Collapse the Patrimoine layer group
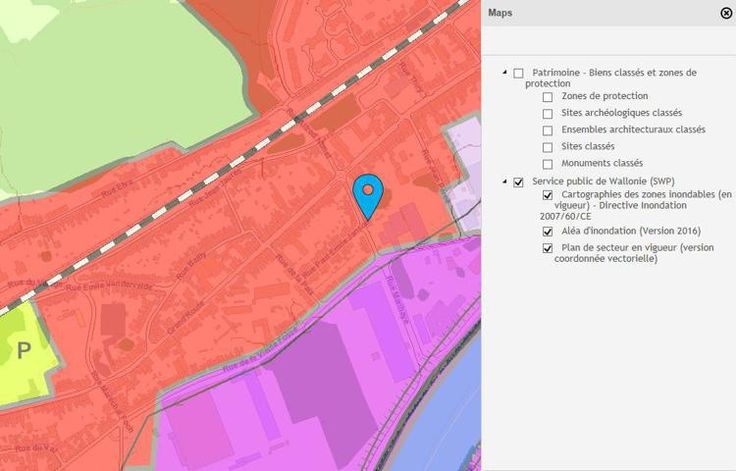Screen dimensions: 736x471 504,73
